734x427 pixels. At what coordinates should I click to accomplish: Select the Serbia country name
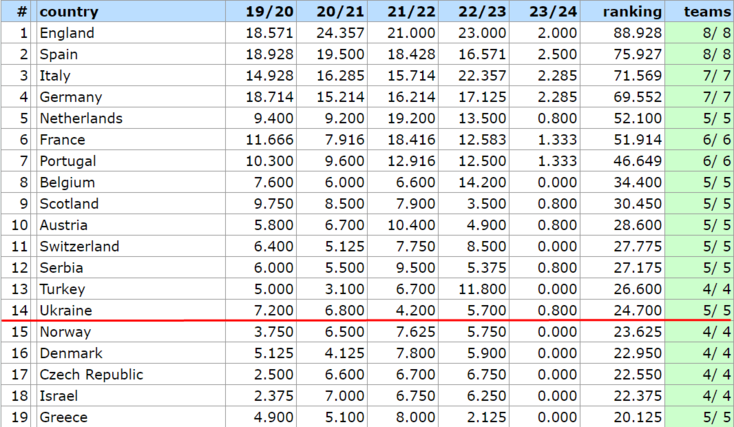(61, 267)
